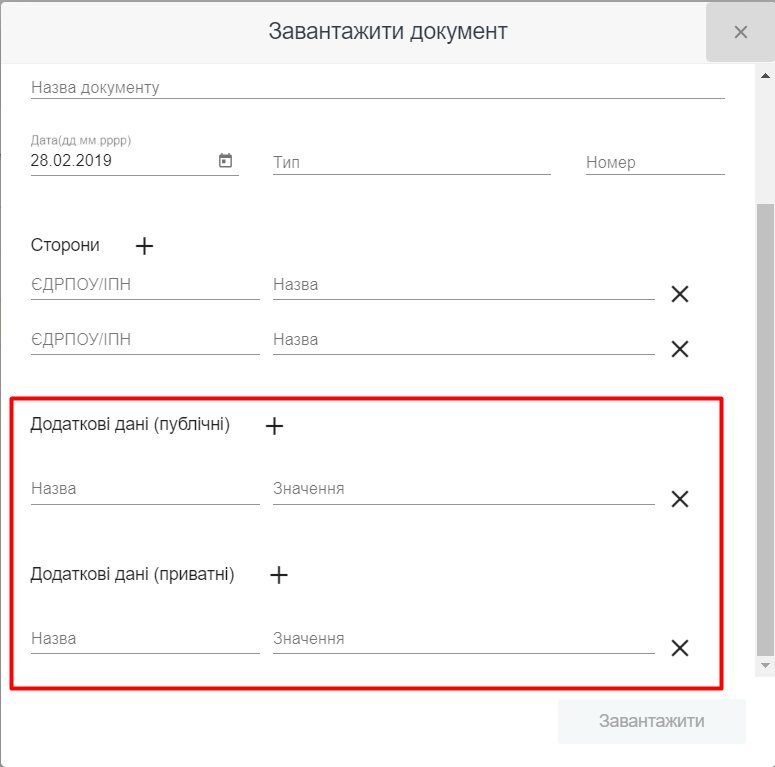
Task: Delete the private additional data row
Action: point(680,648)
